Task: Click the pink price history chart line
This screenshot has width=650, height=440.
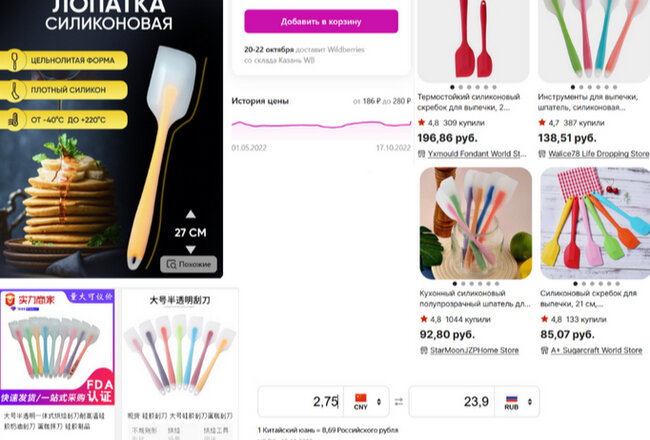Action: click(321, 124)
